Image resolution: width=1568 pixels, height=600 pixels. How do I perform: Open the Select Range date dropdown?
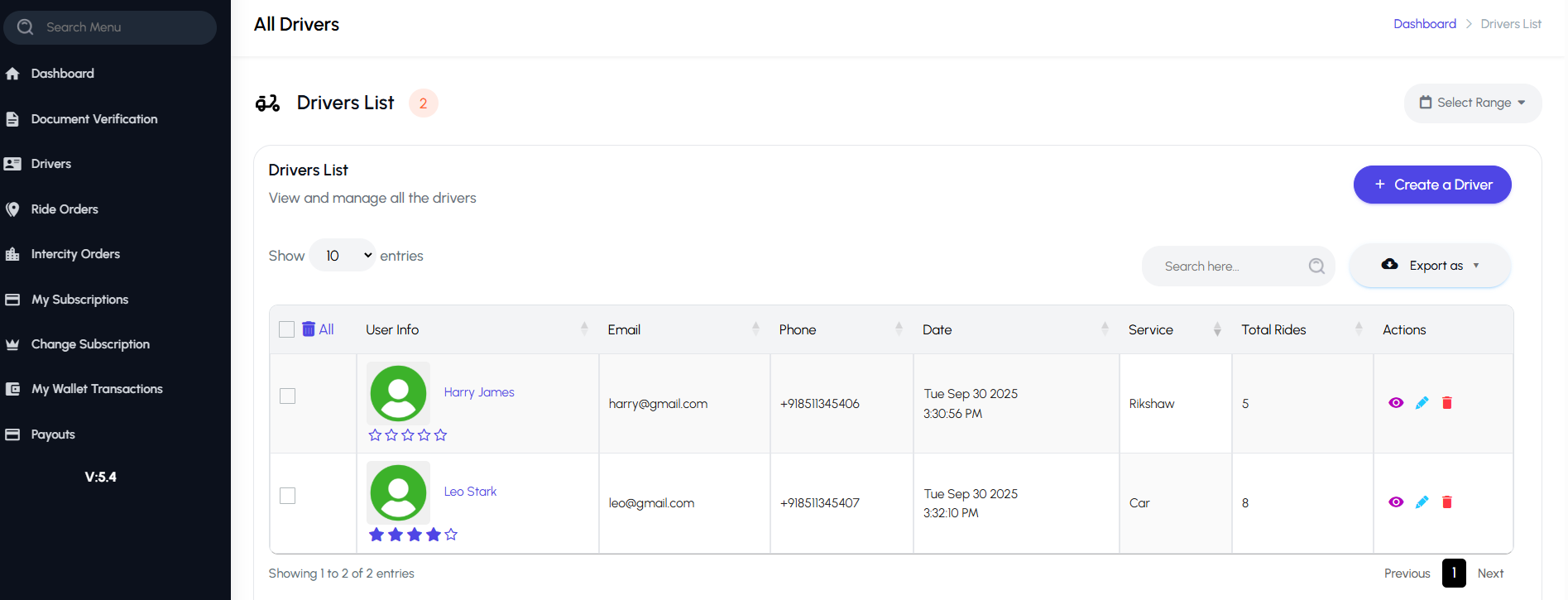[x=1472, y=103]
